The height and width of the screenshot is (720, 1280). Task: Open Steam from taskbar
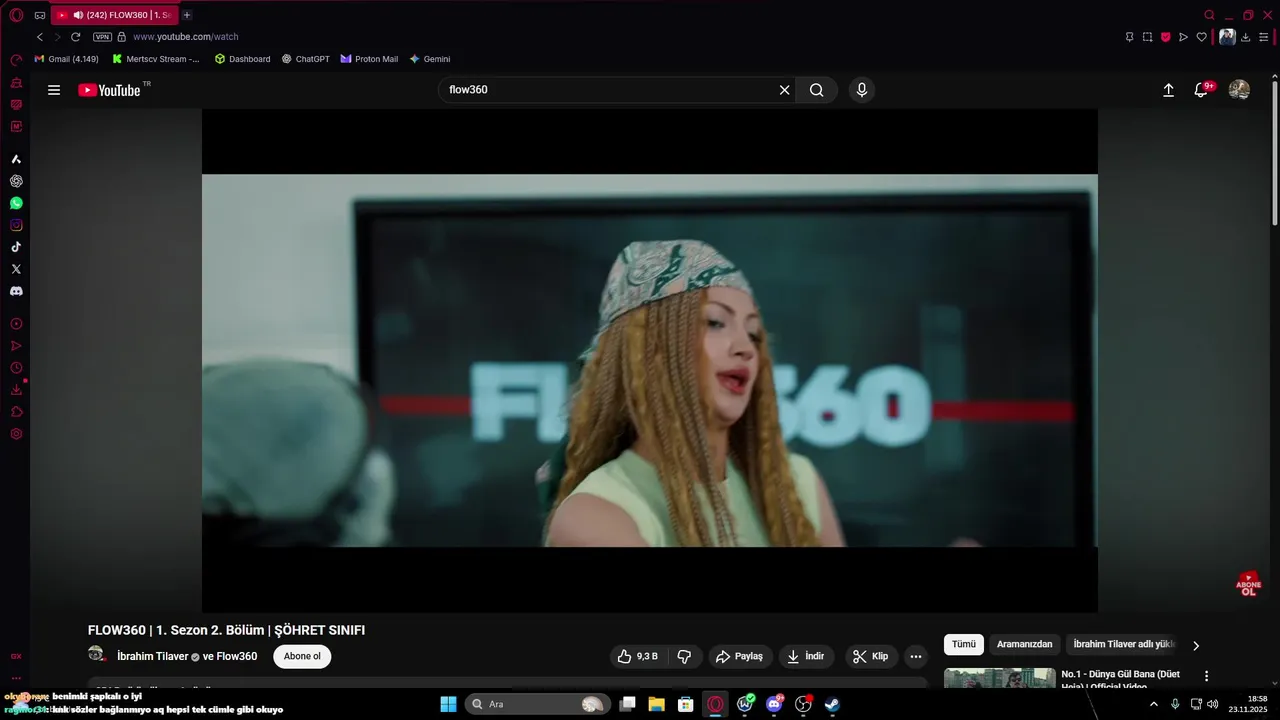(x=832, y=704)
